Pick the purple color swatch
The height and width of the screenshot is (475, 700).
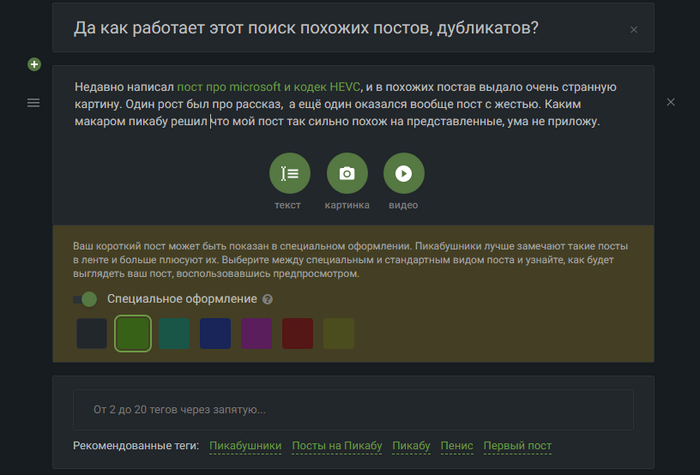pyautogui.click(x=256, y=333)
